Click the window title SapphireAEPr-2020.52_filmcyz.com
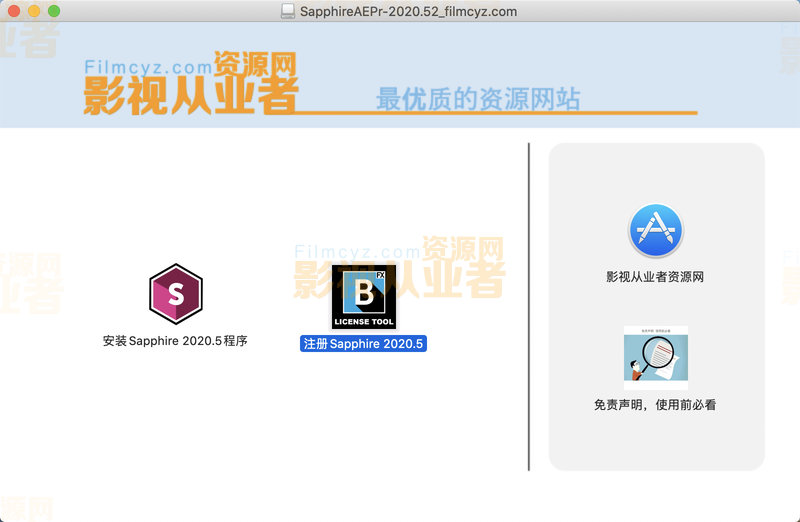 click(408, 11)
